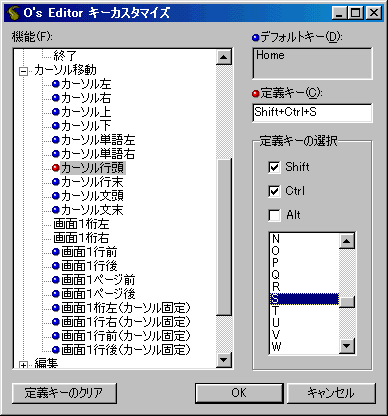Select カーソル単語右 in function tree
This screenshot has width=388, height=416.
[x=98, y=154]
